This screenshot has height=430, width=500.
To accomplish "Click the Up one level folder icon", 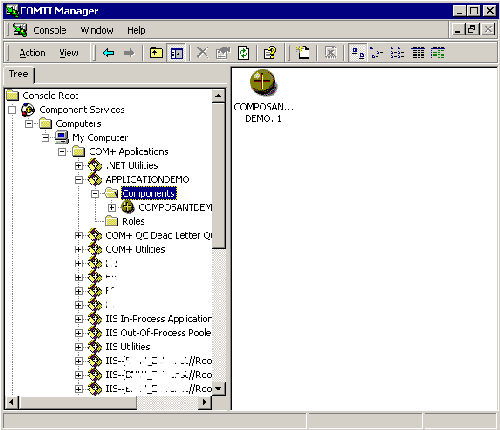I will (x=156, y=53).
